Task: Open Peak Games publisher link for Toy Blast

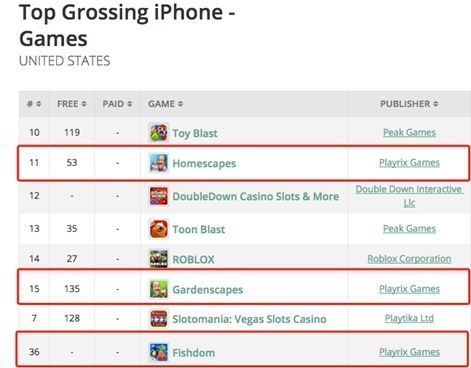Action: click(x=409, y=133)
